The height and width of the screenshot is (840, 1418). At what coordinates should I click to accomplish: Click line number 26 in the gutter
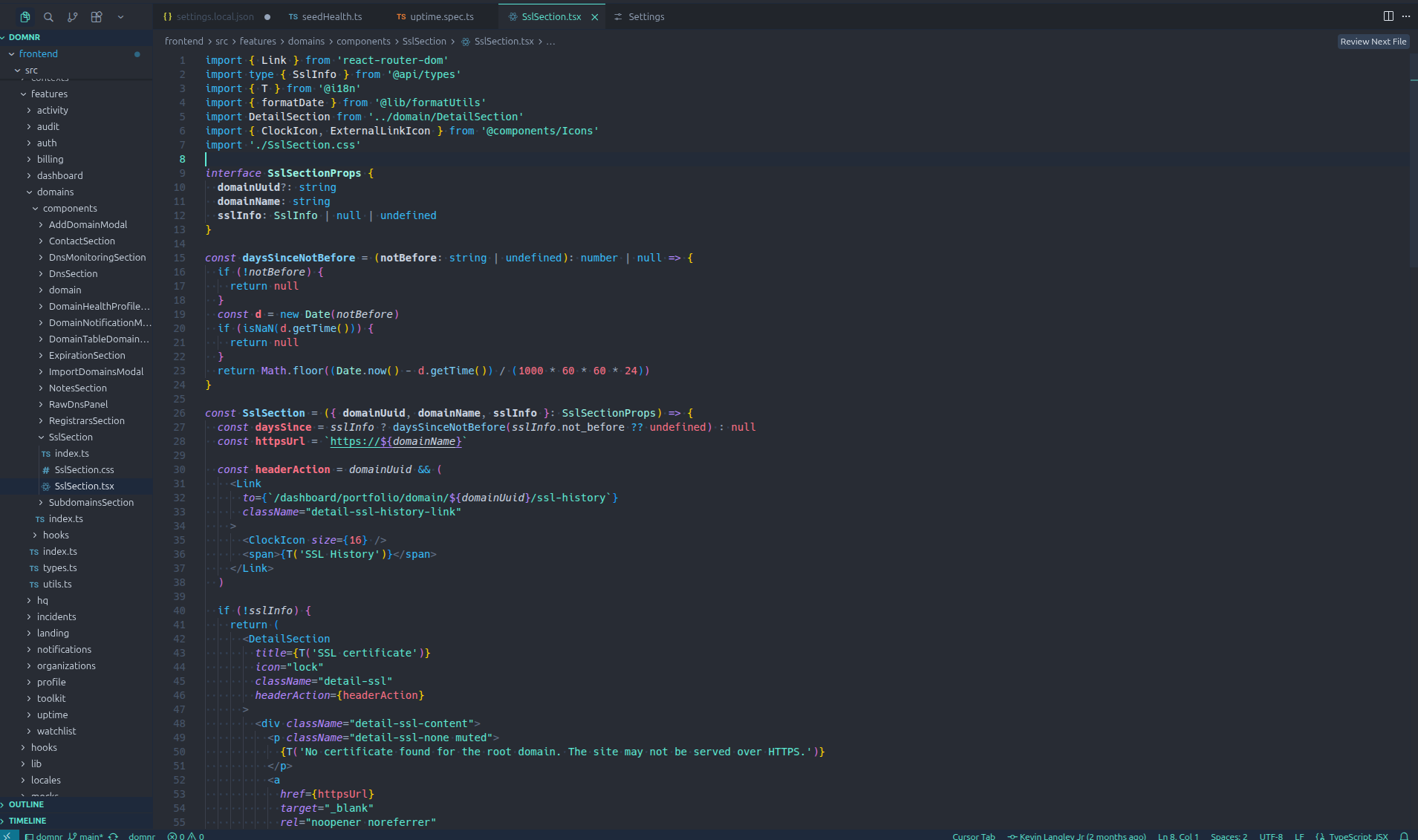point(179,413)
